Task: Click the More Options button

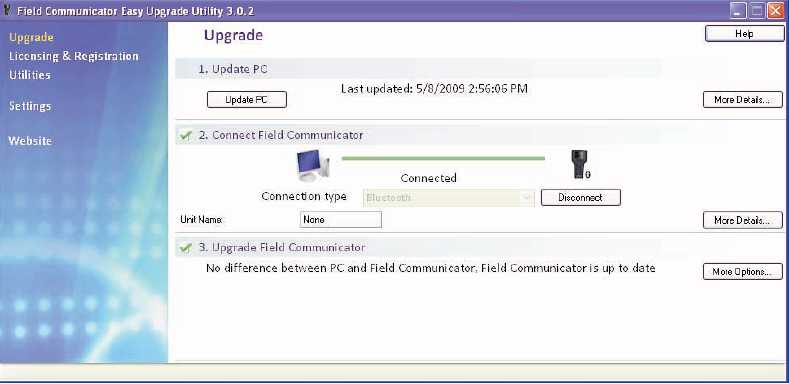Action: pyautogui.click(x=743, y=272)
